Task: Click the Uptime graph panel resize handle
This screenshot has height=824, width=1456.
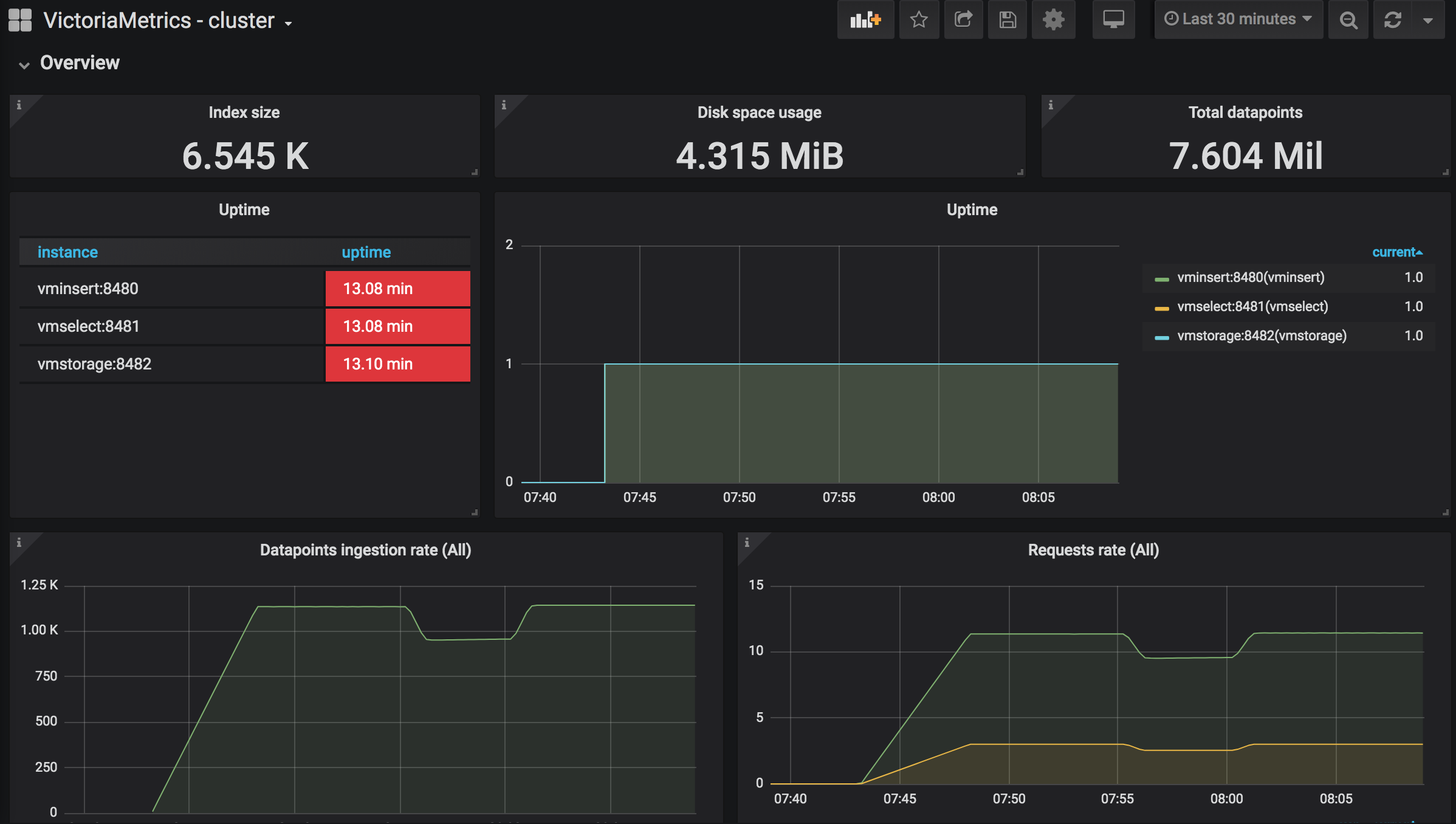Action: pyautogui.click(x=1446, y=513)
